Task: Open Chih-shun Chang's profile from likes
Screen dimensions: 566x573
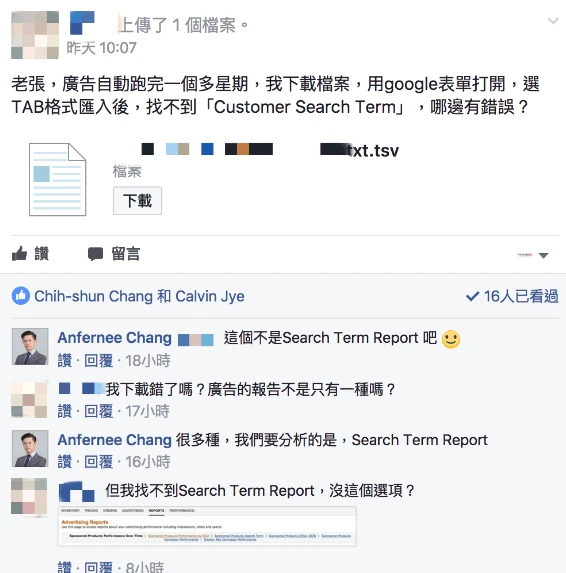Action: pos(93,296)
